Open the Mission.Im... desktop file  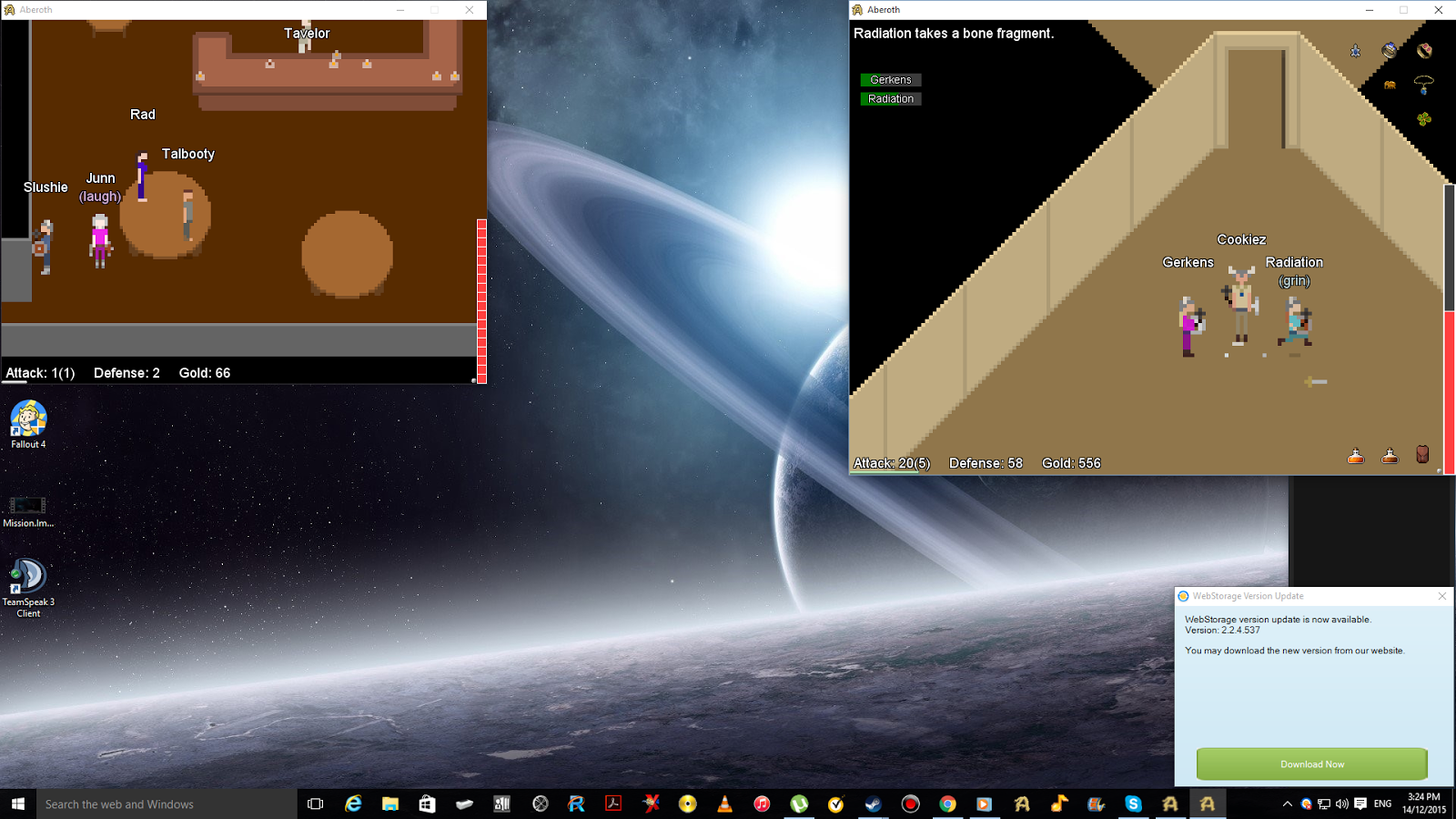pyautogui.click(x=28, y=511)
